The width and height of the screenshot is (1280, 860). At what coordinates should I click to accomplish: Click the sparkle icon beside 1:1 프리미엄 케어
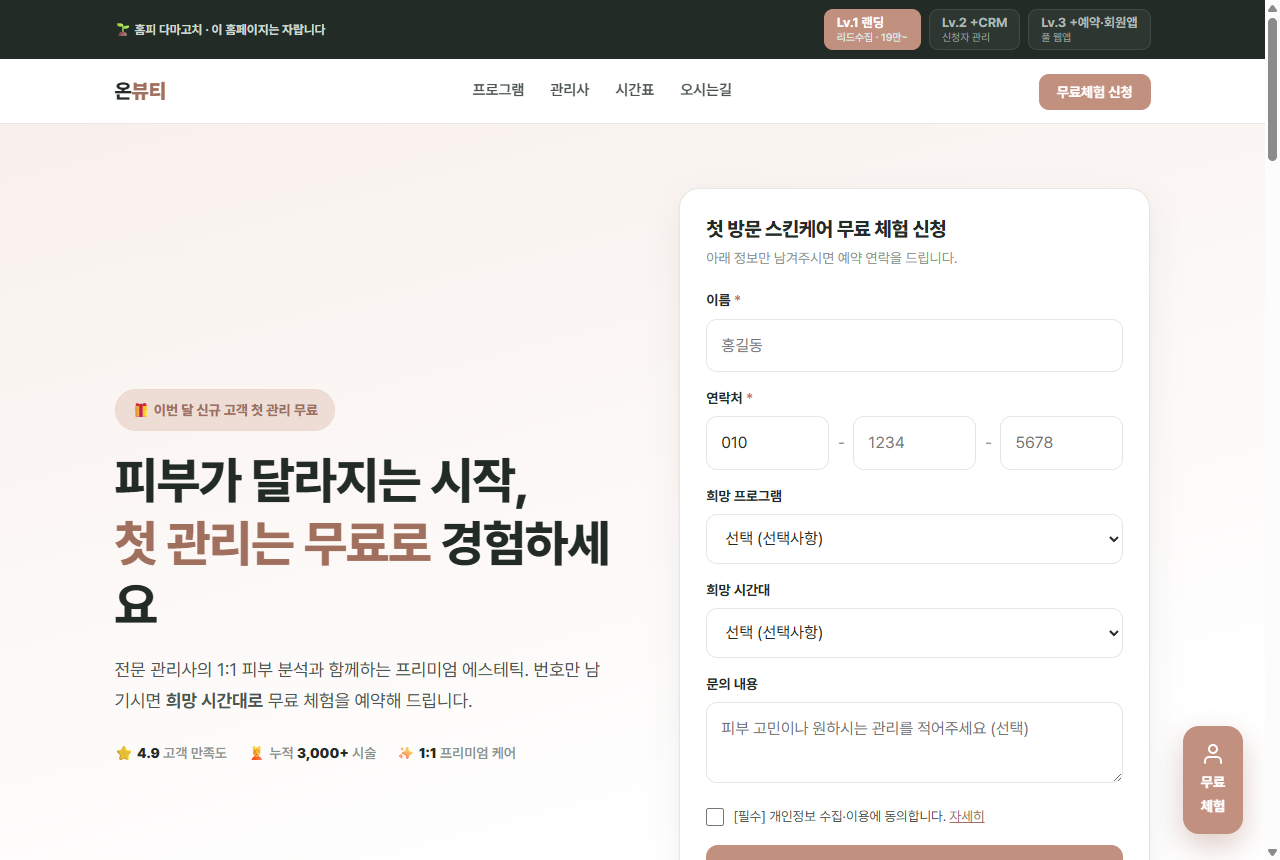405,753
